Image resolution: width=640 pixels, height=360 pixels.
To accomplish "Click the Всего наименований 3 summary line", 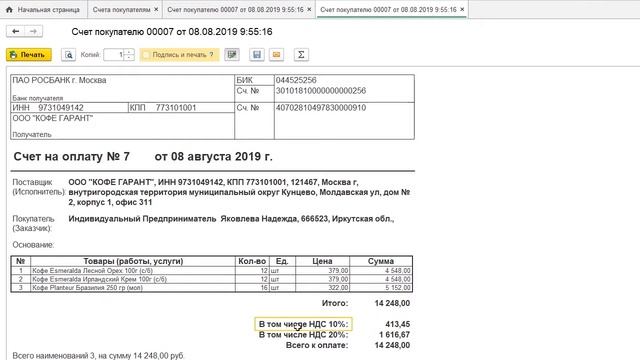I will click(x=98, y=356).
